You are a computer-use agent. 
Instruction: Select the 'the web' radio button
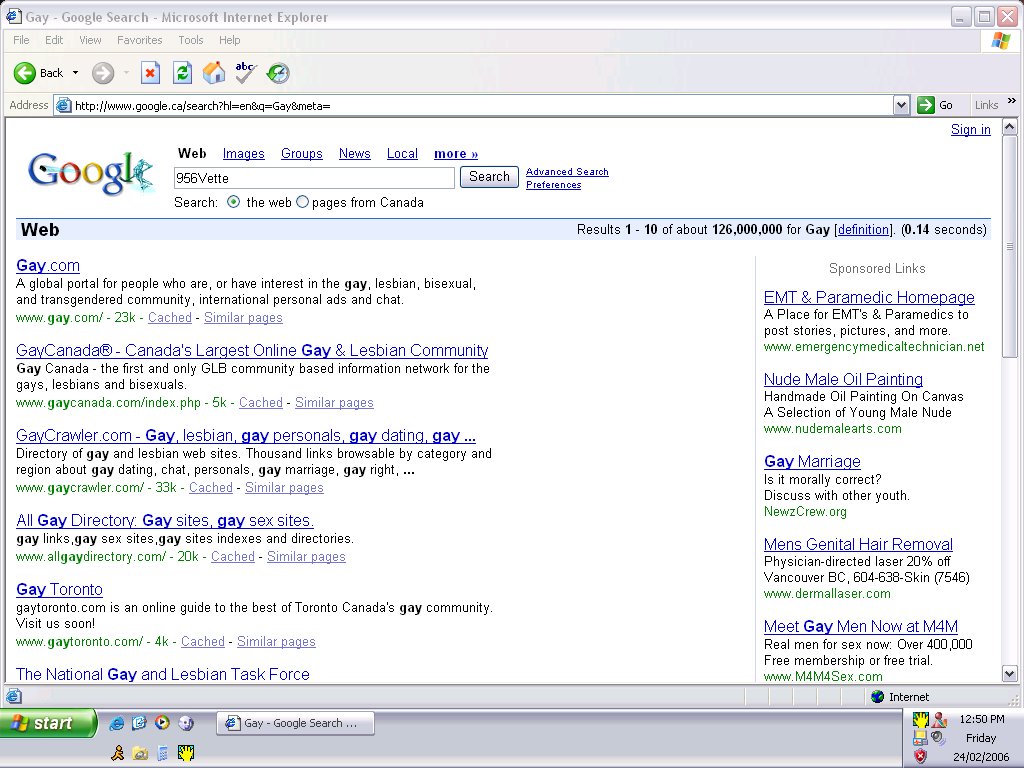(233, 202)
